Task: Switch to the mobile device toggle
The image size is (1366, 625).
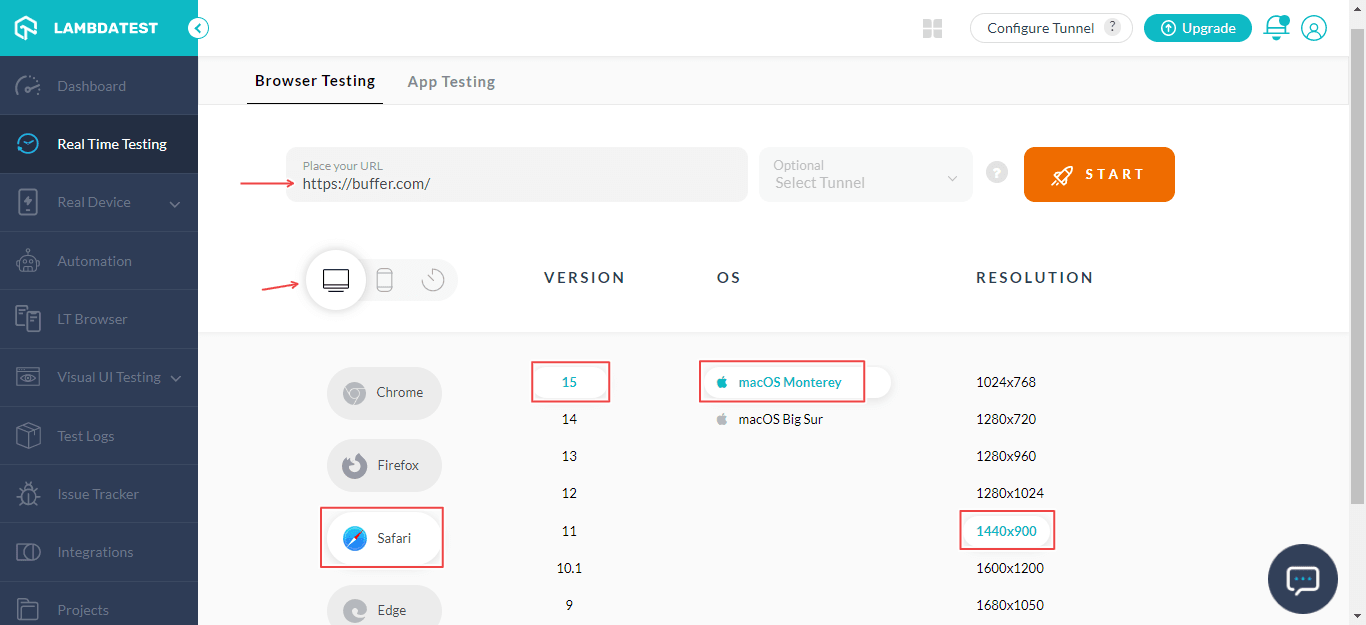Action: [384, 280]
